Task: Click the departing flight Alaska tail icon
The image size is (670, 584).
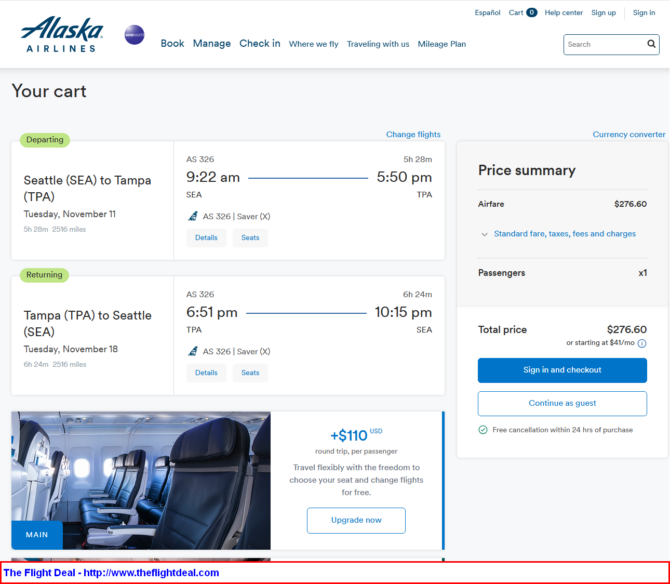Action: pyautogui.click(x=193, y=216)
